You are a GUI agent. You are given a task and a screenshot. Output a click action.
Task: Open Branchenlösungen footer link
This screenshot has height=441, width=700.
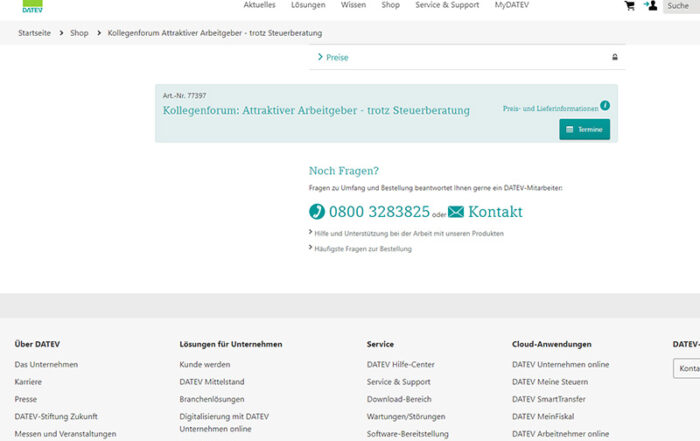coord(212,399)
